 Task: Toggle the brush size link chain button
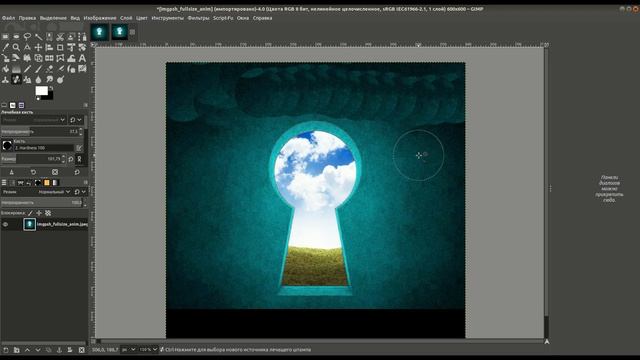click(79, 159)
